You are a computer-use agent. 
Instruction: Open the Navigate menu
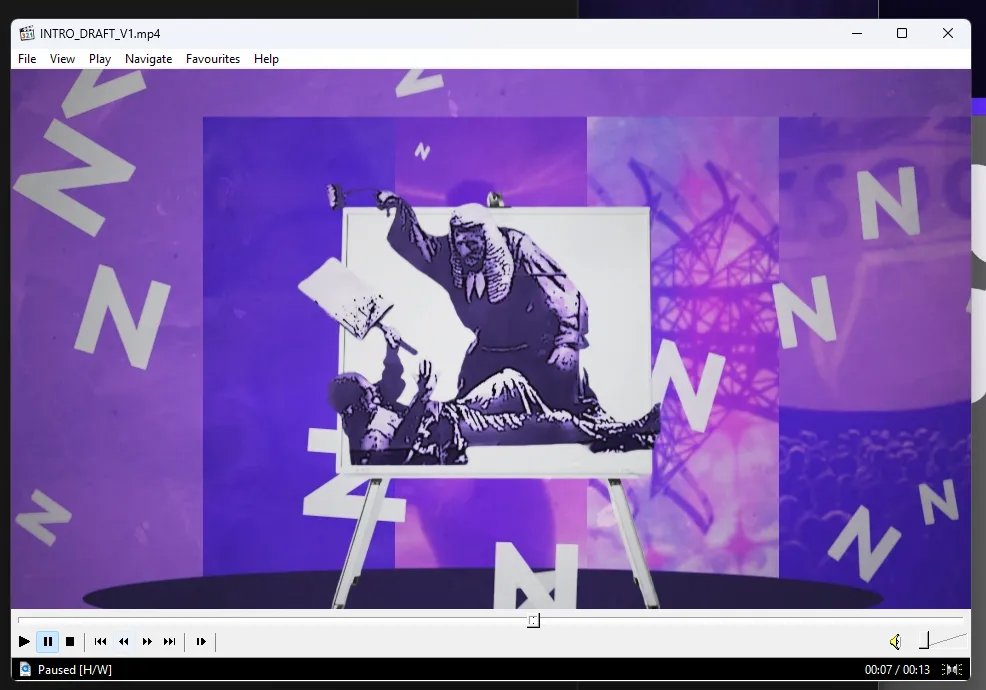pos(148,58)
